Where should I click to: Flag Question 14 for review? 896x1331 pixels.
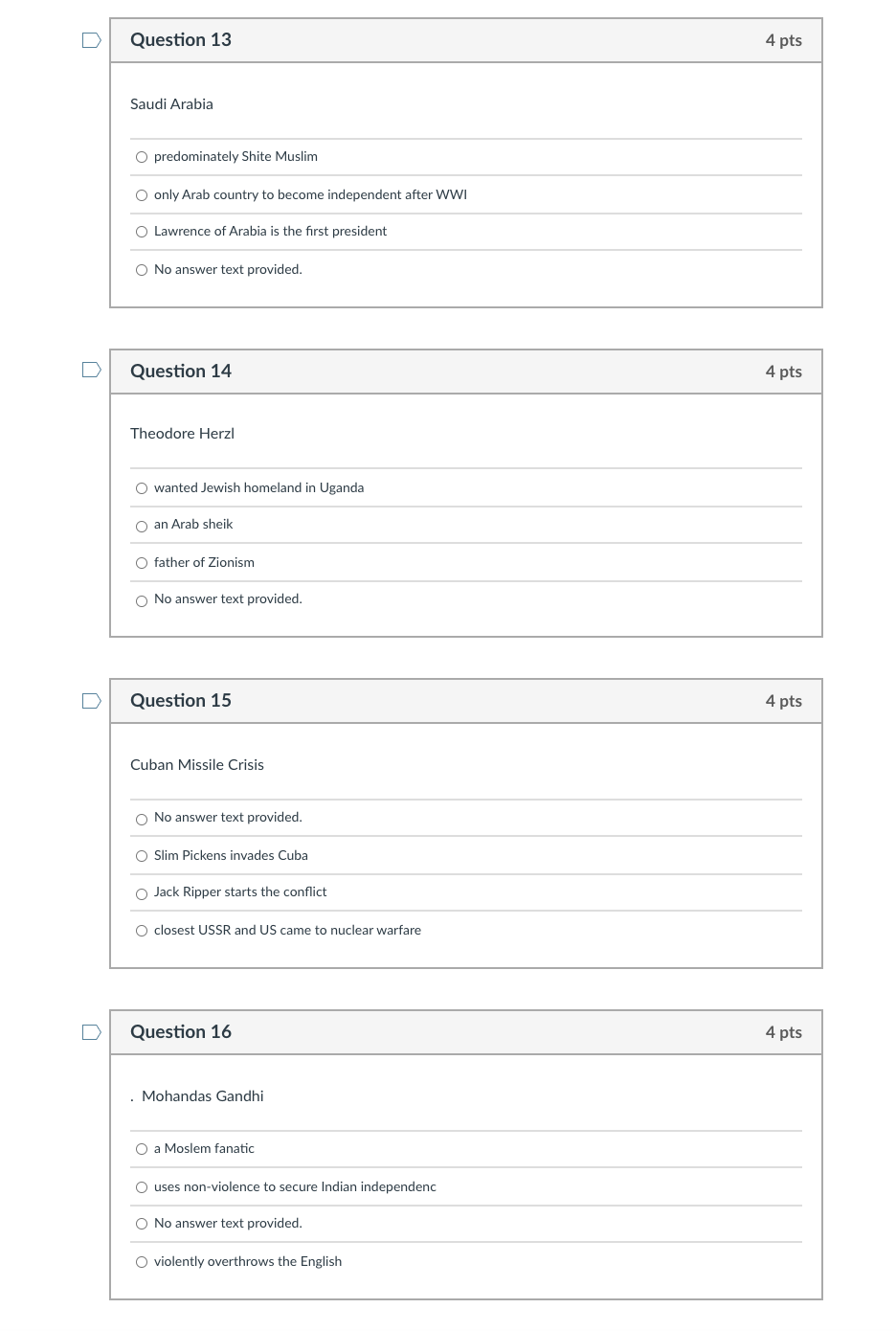click(x=91, y=370)
